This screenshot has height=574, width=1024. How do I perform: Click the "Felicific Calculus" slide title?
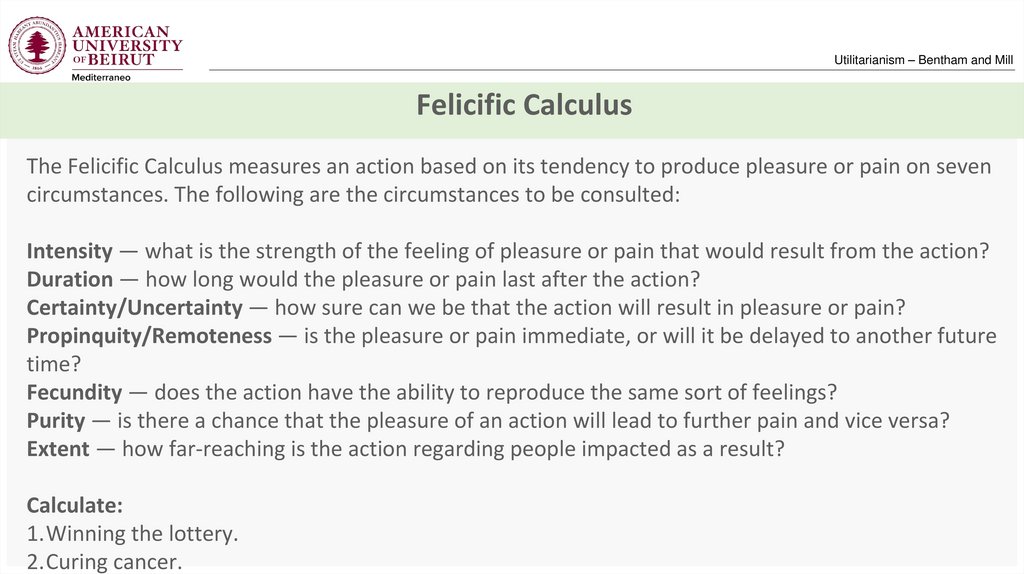click(x=524, y=105)
